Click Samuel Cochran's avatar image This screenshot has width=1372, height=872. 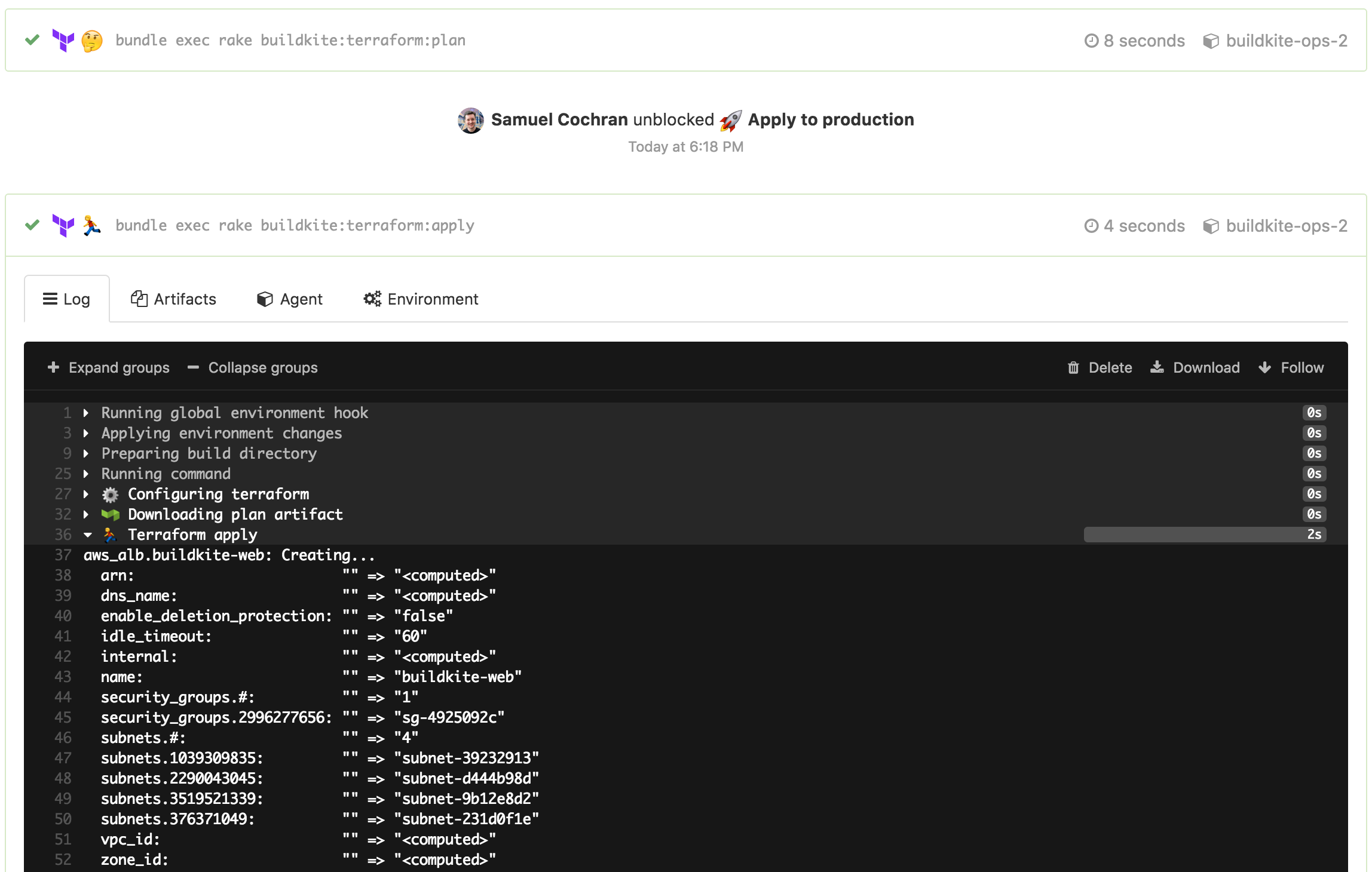click(x=471, y=120)
